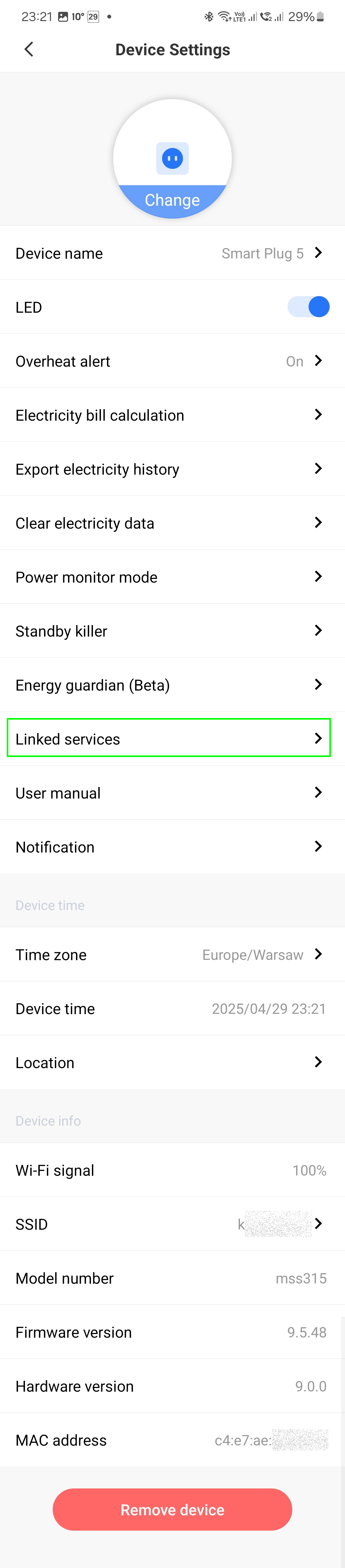This screenshot has width=345, height=1568.
Task: Tap the Wi-Fi status bar icon
Action: (x=224, y=17)
